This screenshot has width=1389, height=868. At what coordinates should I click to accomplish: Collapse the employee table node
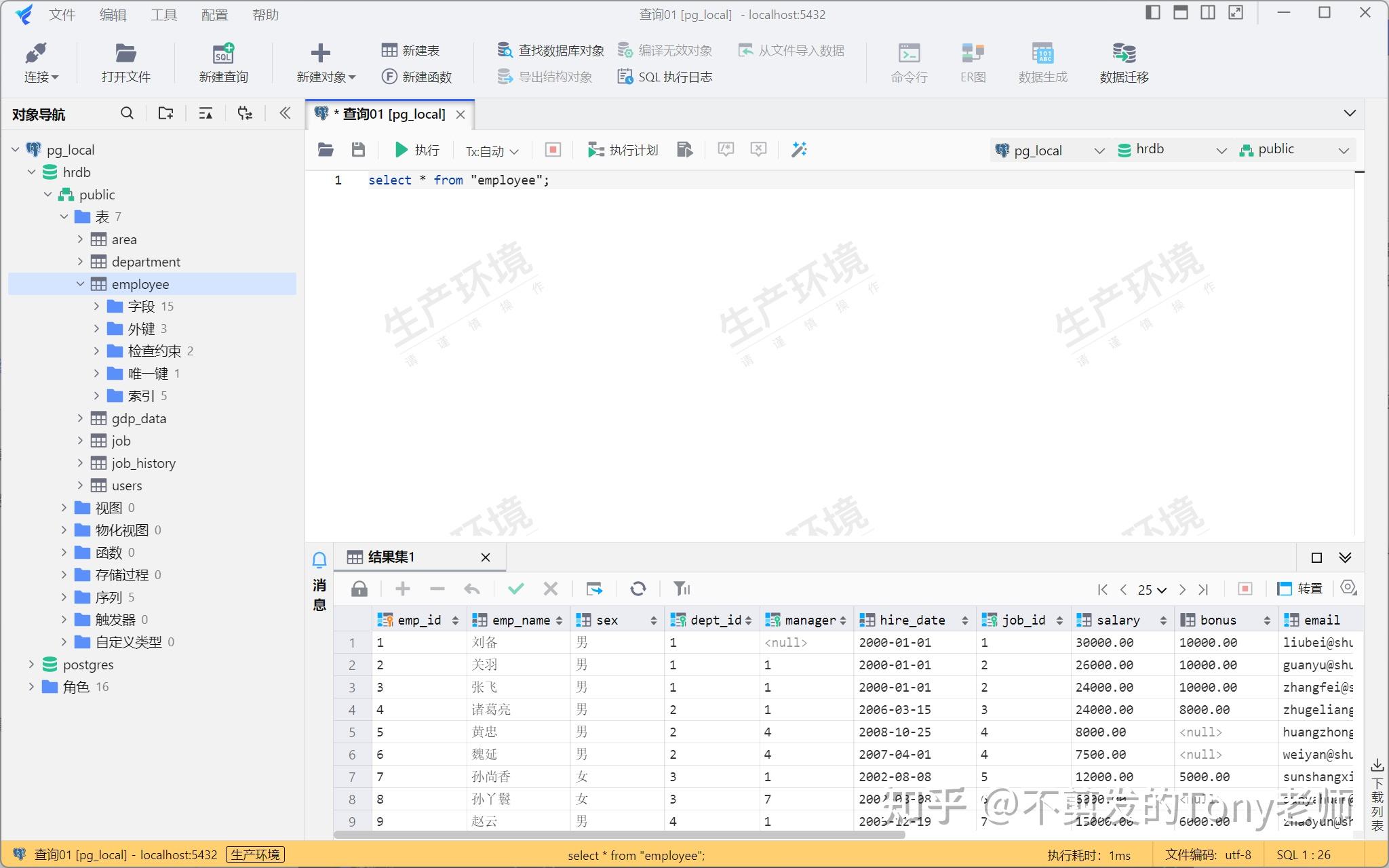click(x=81, y=283)
